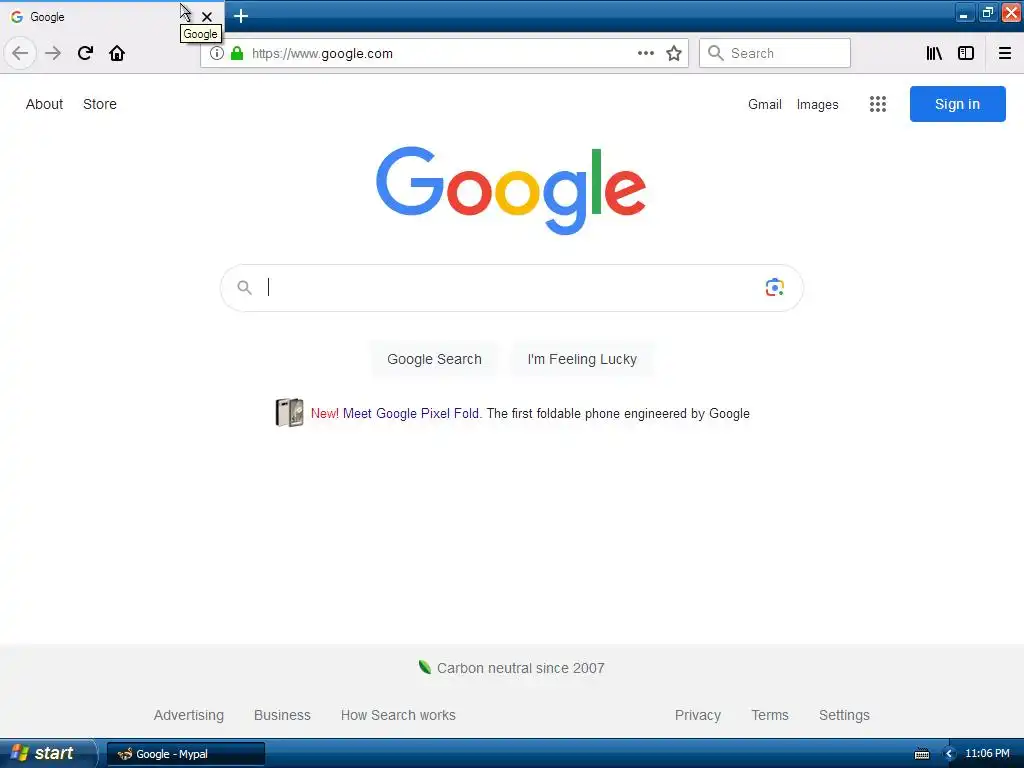The height and width of the screenshot is (768, 1024).
Task: Go to Images search link
Action: point(818,104)
